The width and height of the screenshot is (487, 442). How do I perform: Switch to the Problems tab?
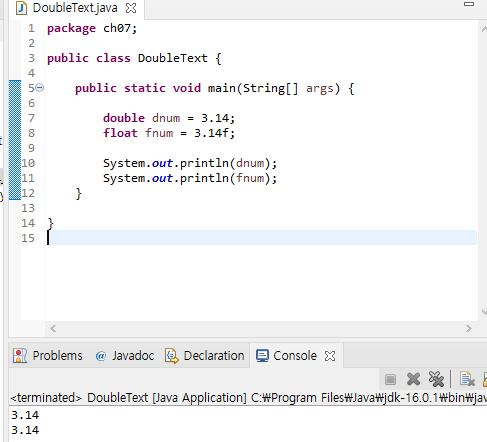click(x=48, y=356)
